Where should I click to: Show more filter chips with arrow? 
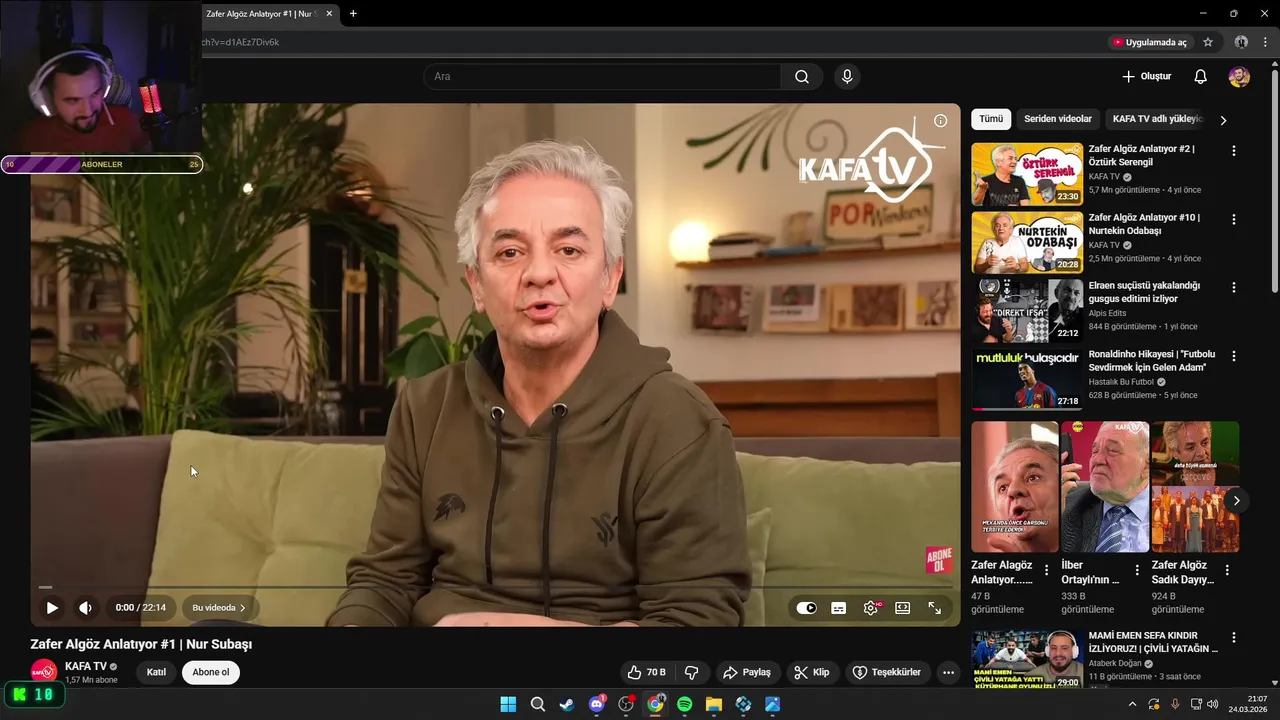[1223, 120]
